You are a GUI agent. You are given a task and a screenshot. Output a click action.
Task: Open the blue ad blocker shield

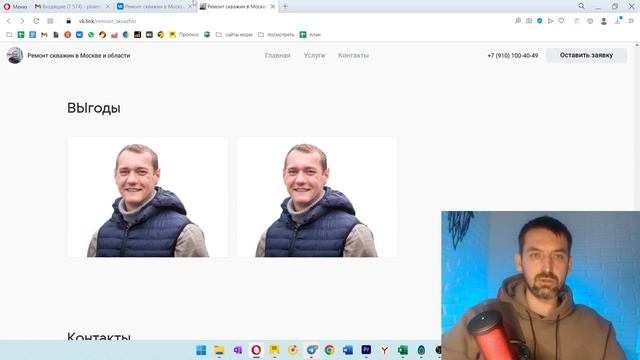pyautogui.click(x=540, y=21)
